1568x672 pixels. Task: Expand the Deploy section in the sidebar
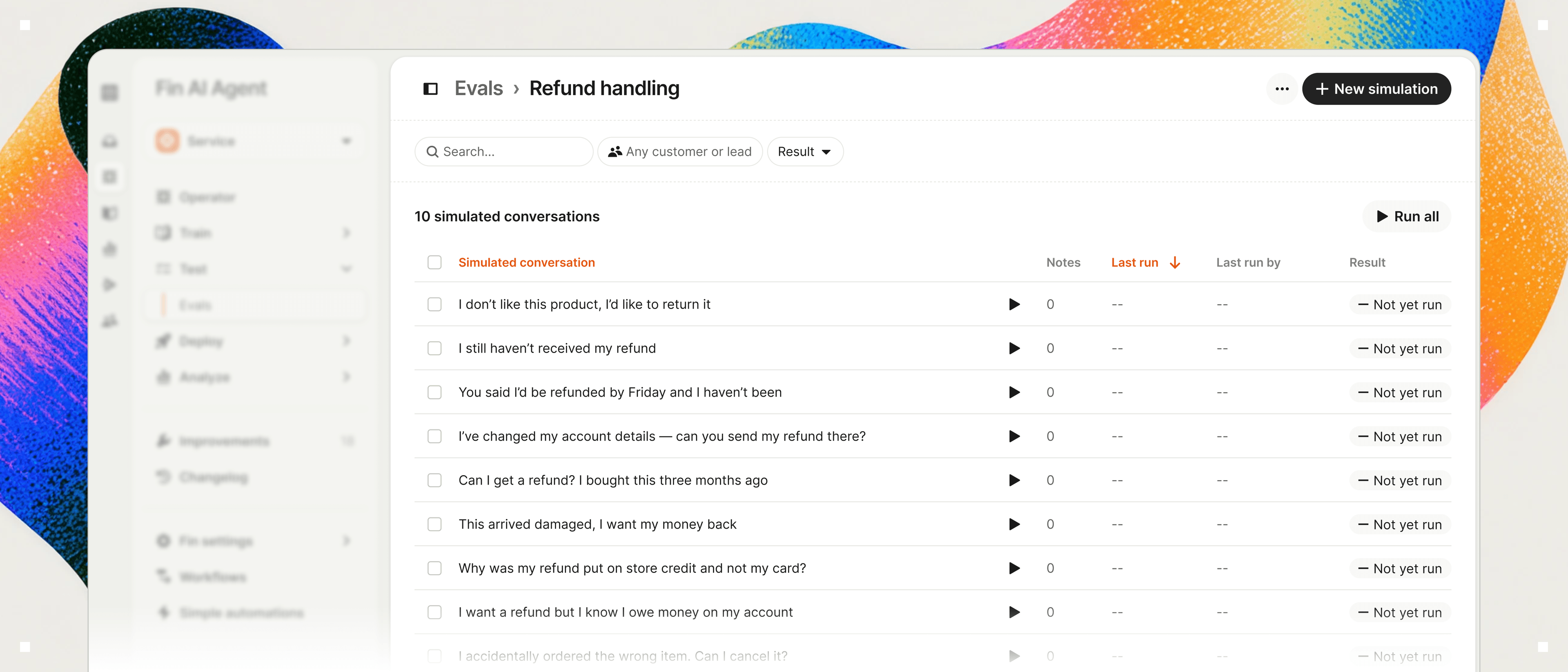[x=254, y=341]
